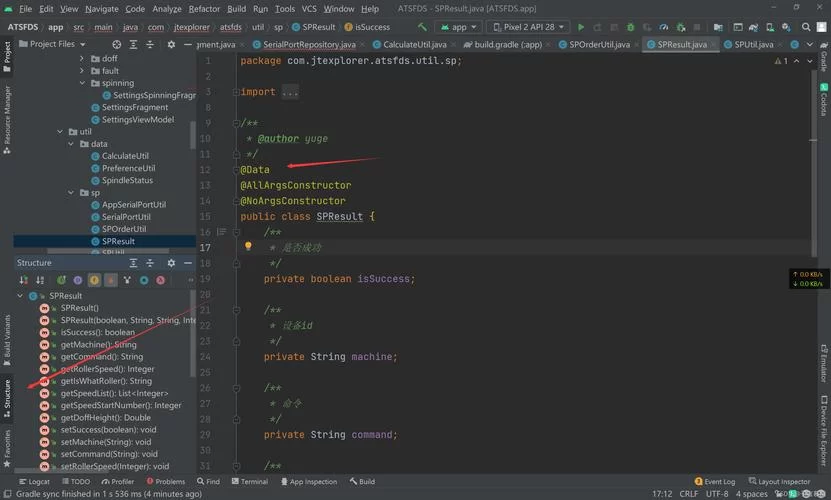Screen dimensions: 831x500
Task: Start debugging with the bug icon
Action: click(630, 27)
